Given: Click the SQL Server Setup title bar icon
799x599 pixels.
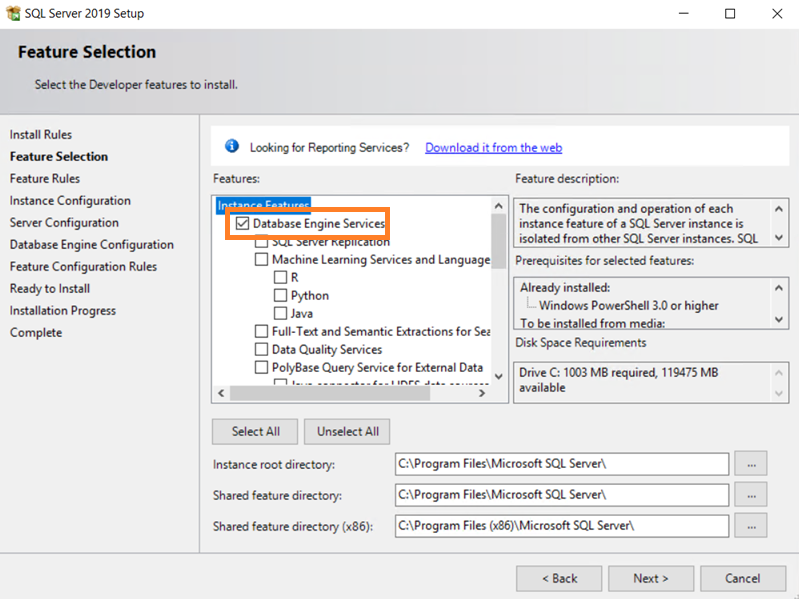Looking at the screenshot, I should (x=13, y=13).
